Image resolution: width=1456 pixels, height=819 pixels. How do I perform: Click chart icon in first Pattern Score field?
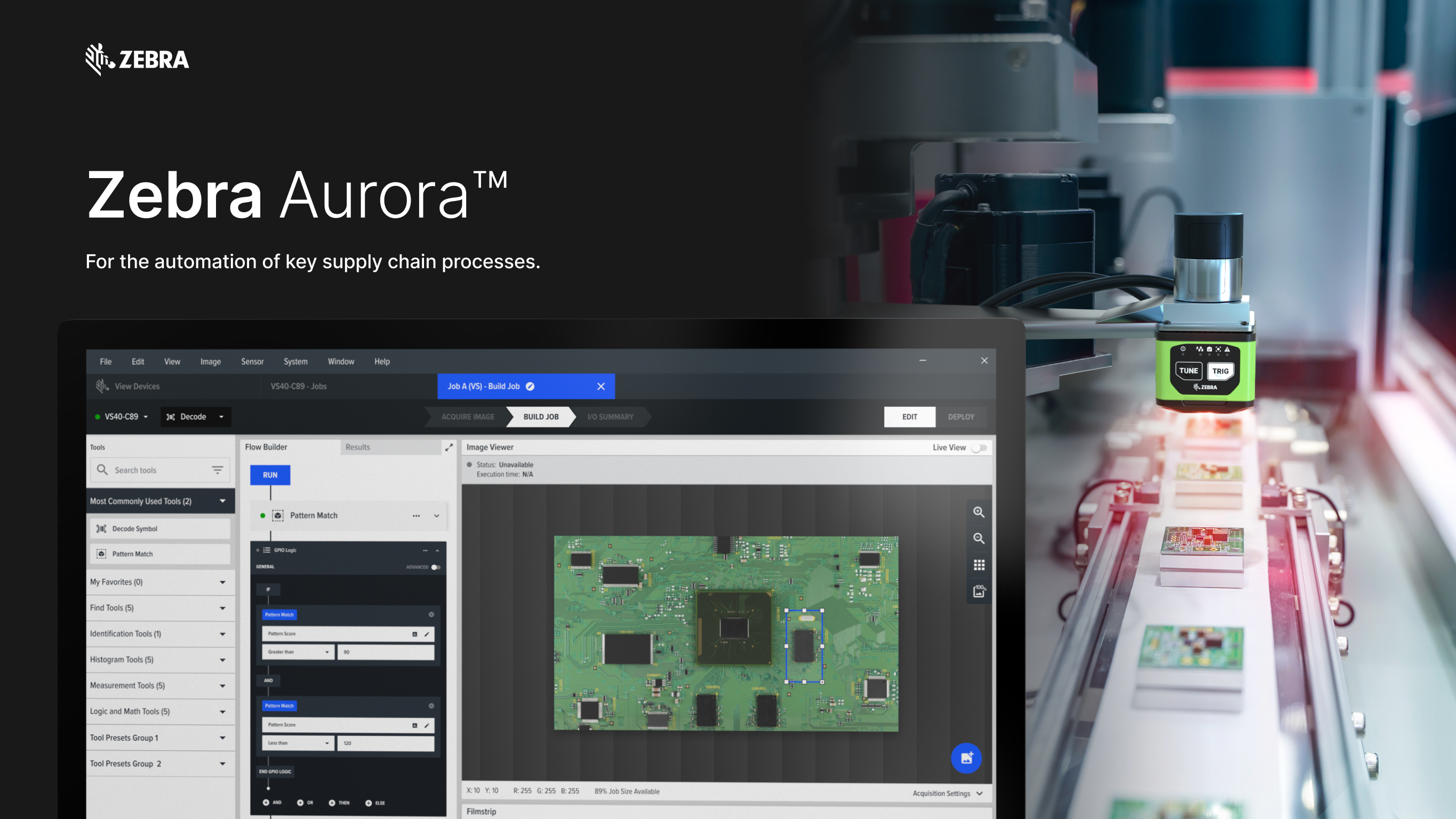[x=415, y=633]
